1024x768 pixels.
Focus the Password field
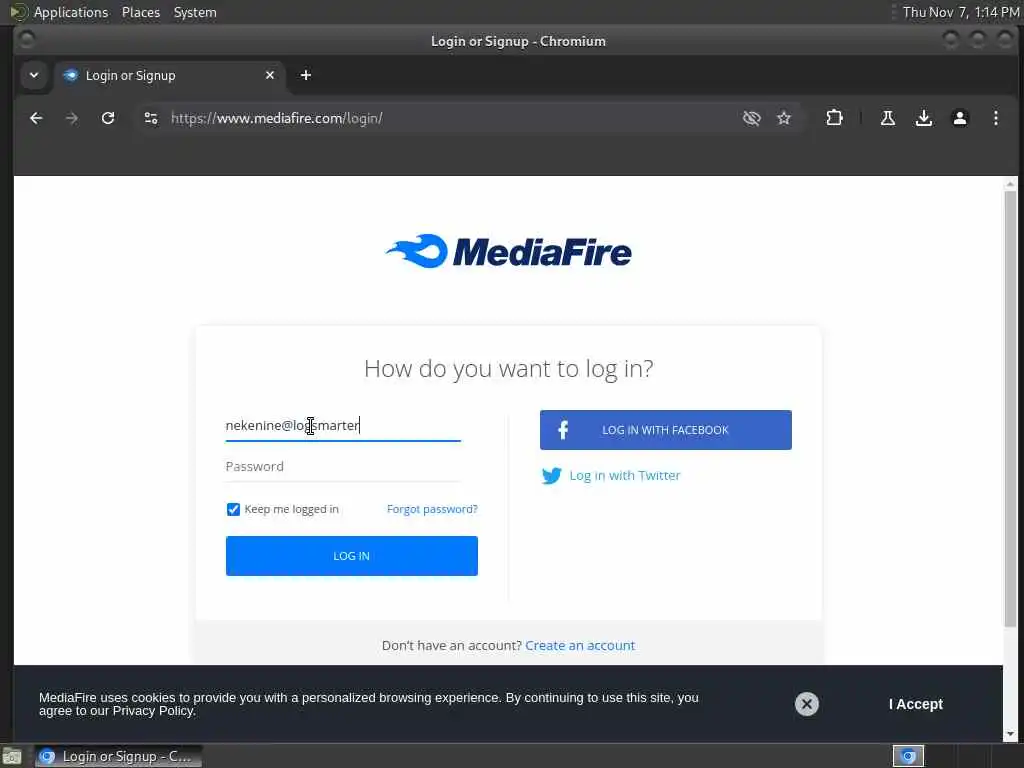(x=343, y=466)
